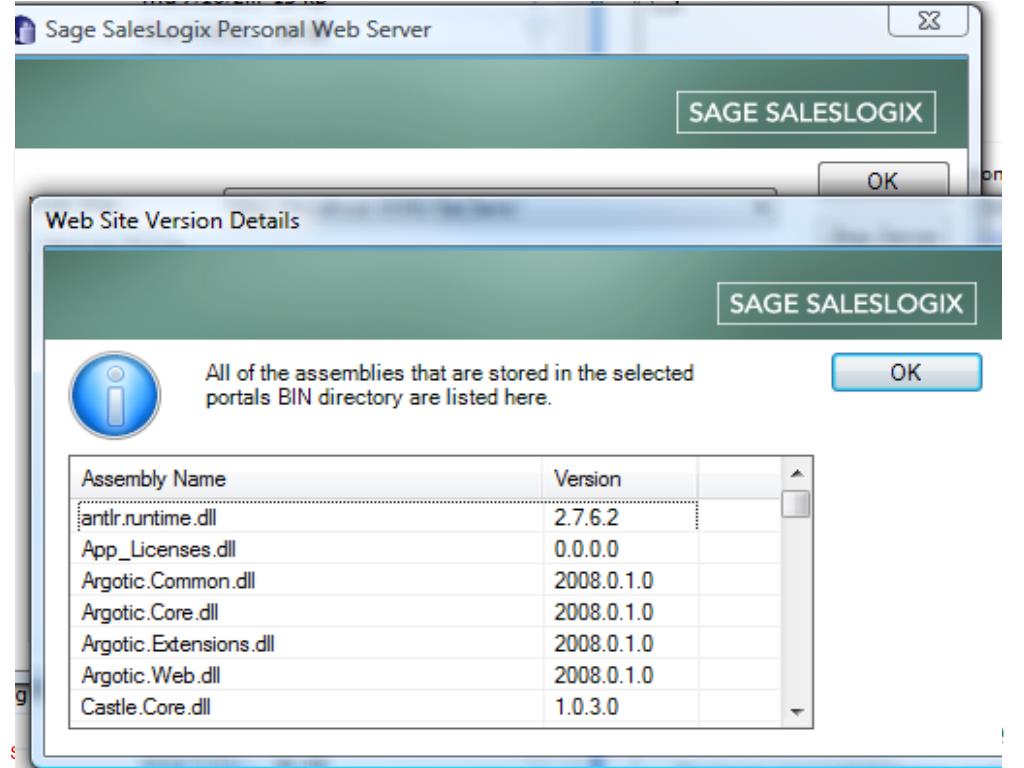1024x768 pixels.
Task: Click the blue information icon
Action: pos(115,395)
